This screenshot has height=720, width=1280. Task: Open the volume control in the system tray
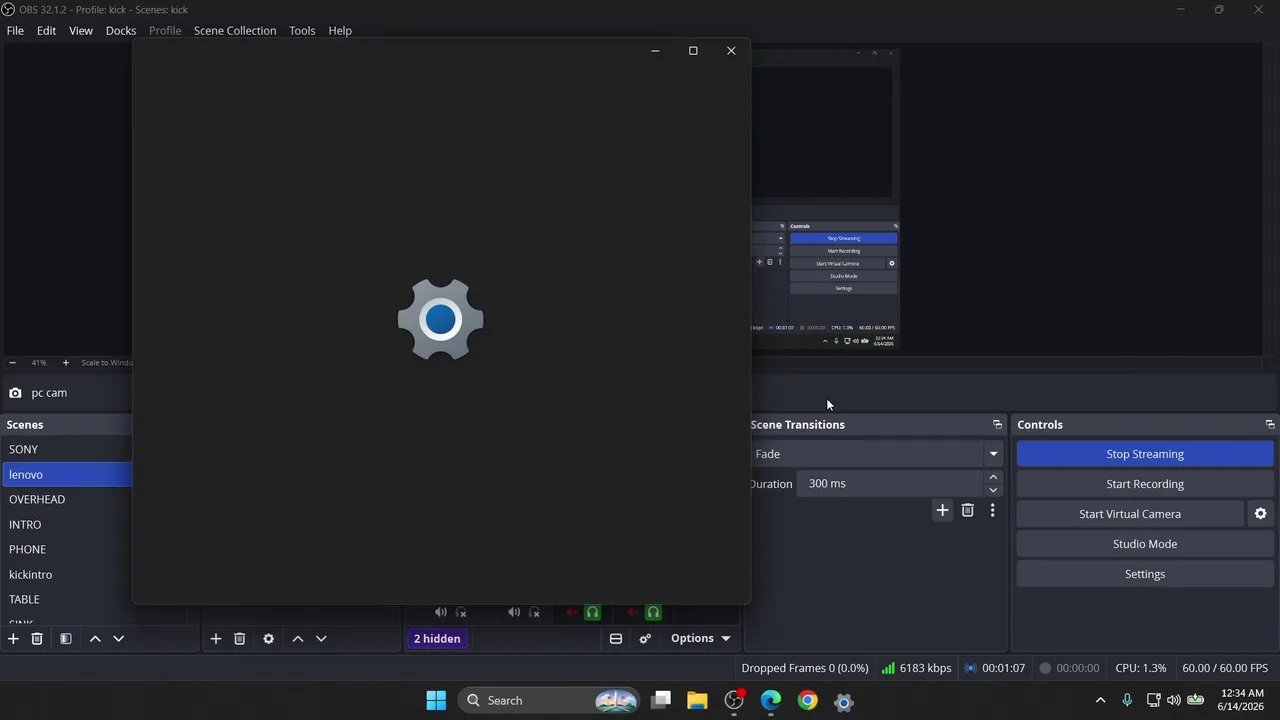point(1173,700)
